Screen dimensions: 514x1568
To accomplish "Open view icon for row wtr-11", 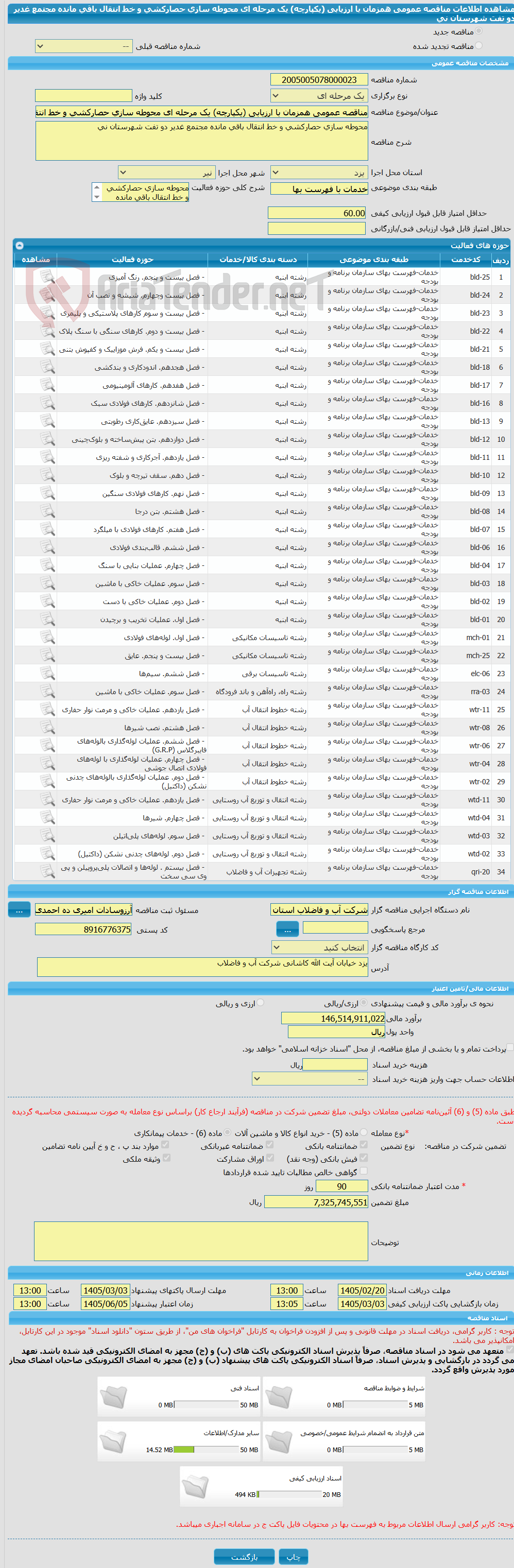I will 47,710.
